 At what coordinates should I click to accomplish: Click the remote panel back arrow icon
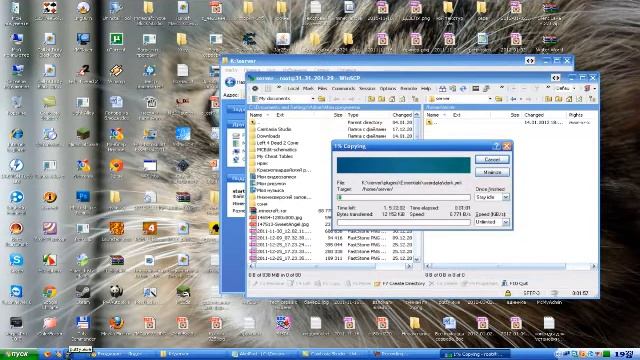[x=514, y=99]
